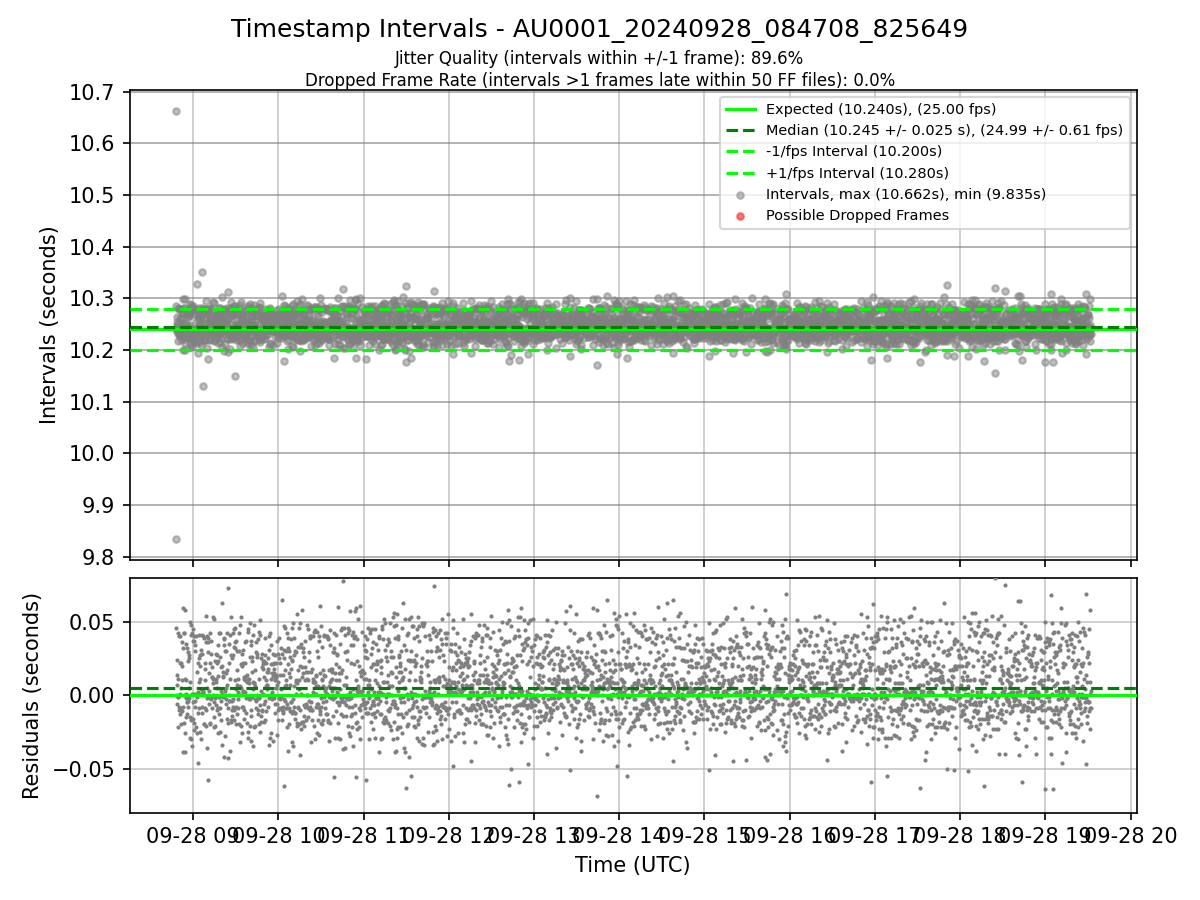1200x900 pixels.
Task: Click the 10.5 y-axis tick label
Action: (94, 195)
